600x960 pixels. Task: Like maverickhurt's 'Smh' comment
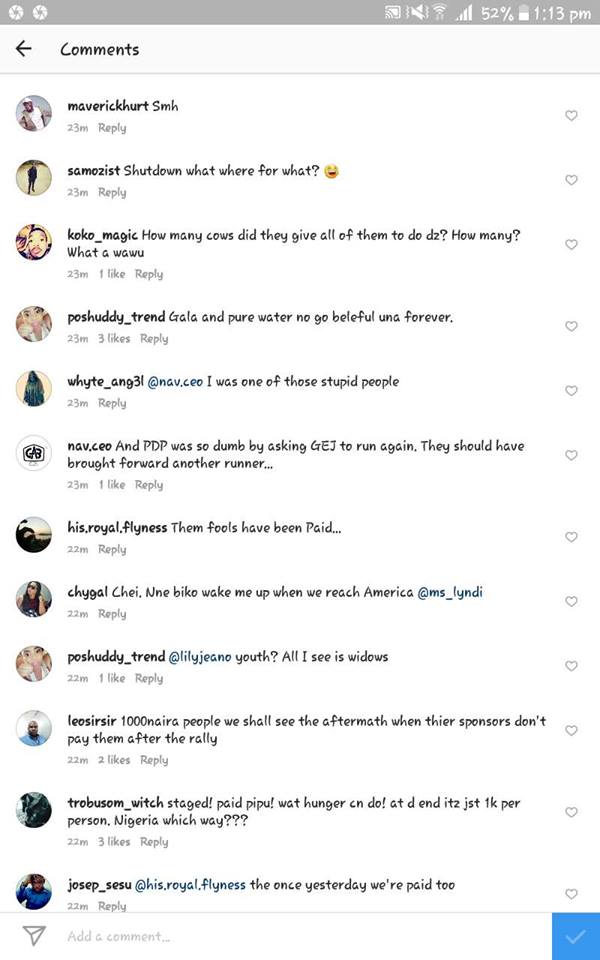(x=571, y=116)
